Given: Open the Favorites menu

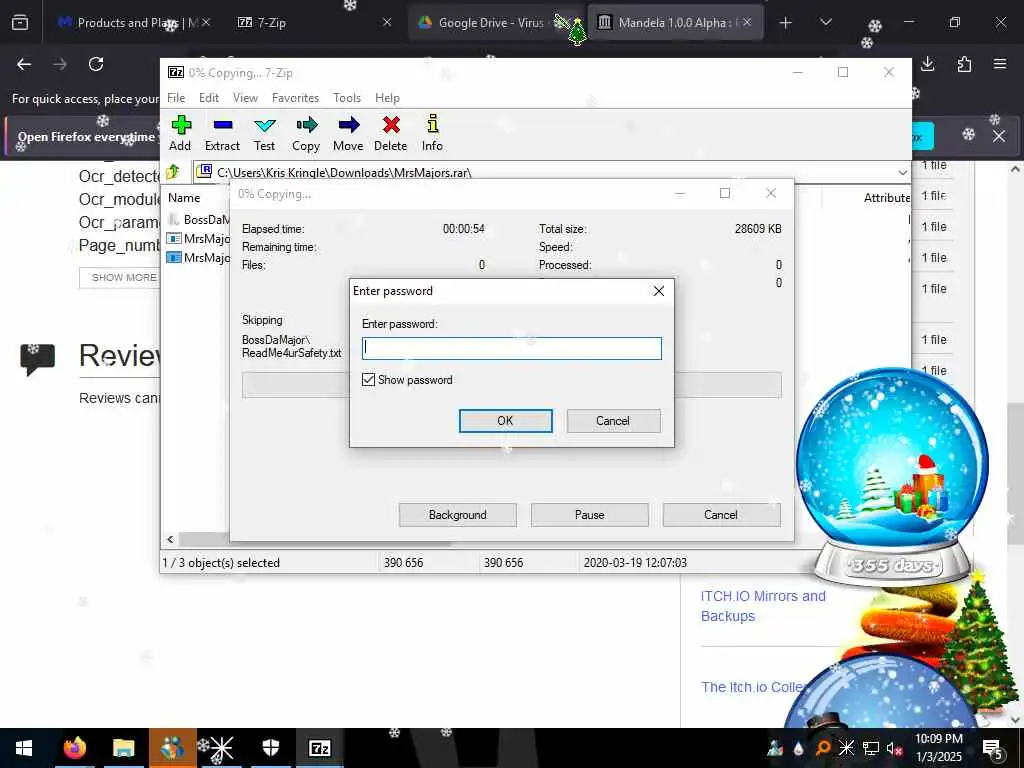Looking at the screenshot, I should point(295,98).
